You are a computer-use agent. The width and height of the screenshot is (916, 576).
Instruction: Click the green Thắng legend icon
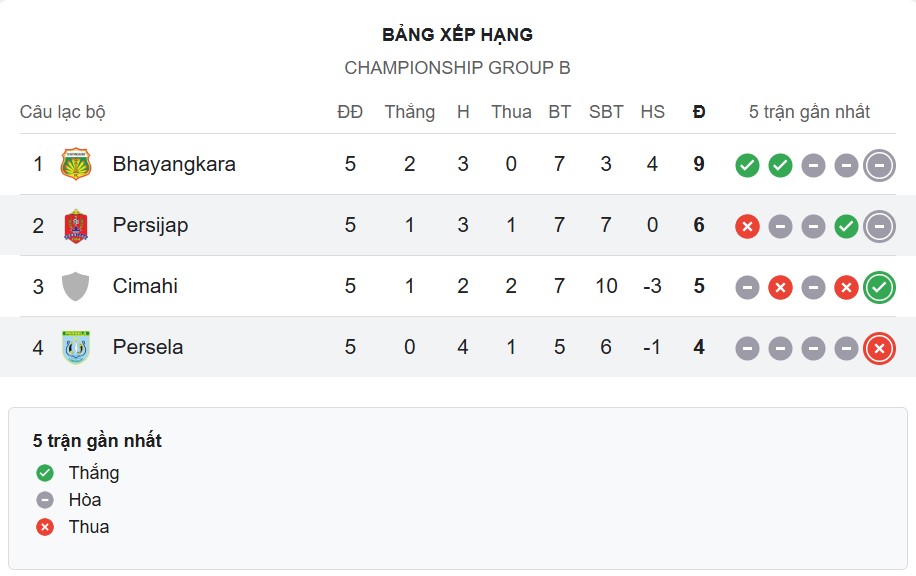(x=45, y=473)
